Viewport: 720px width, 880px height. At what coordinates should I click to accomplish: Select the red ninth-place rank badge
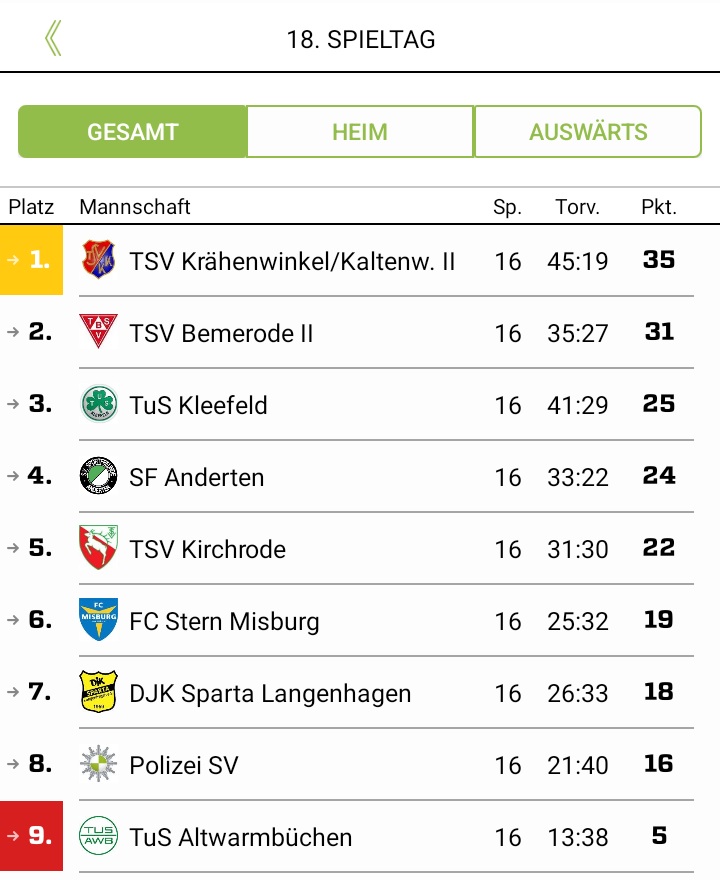click(31, 836)
